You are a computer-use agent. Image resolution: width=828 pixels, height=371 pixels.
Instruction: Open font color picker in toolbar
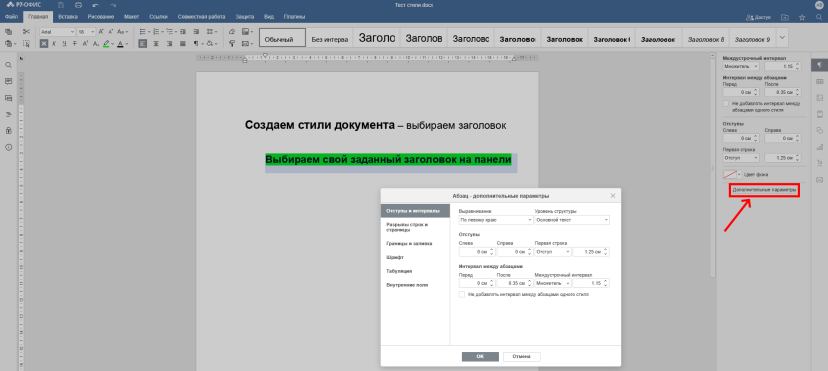point(127,43)
